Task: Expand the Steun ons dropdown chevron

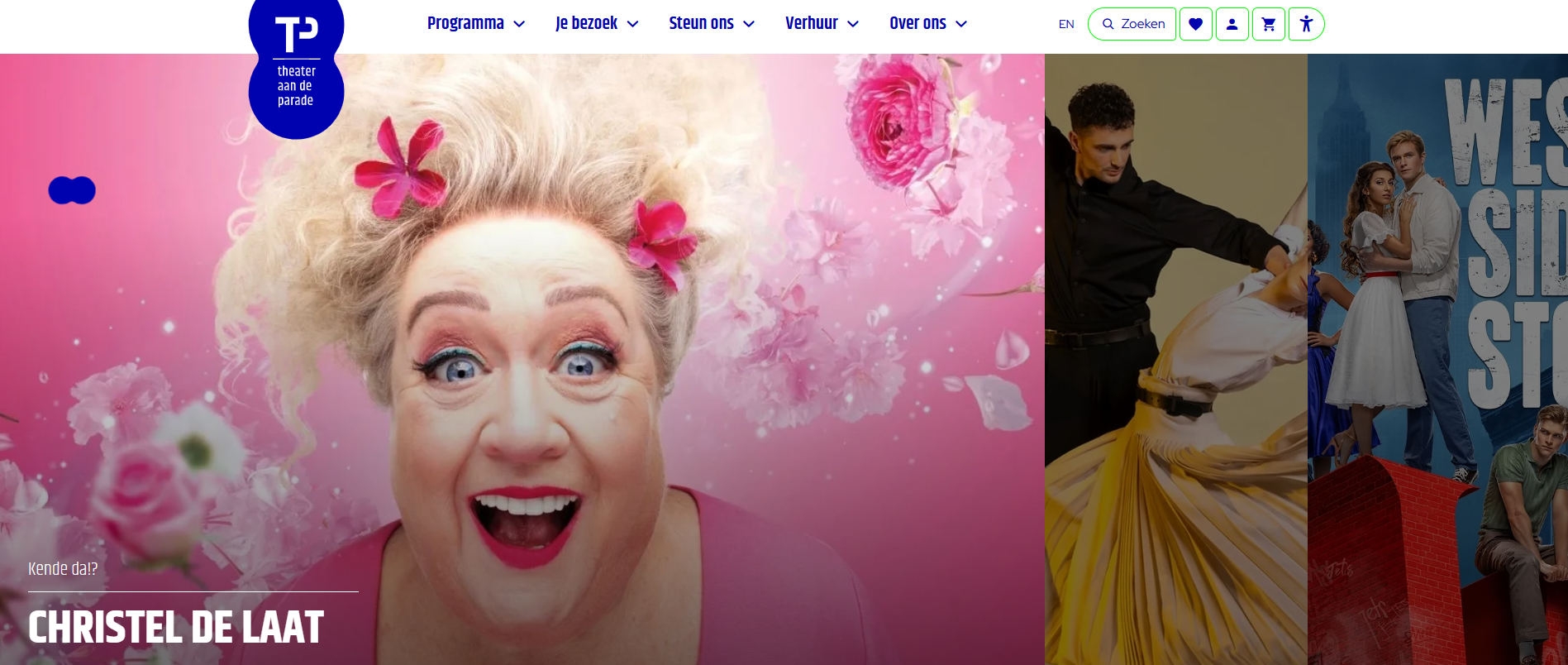Action: 749,24
